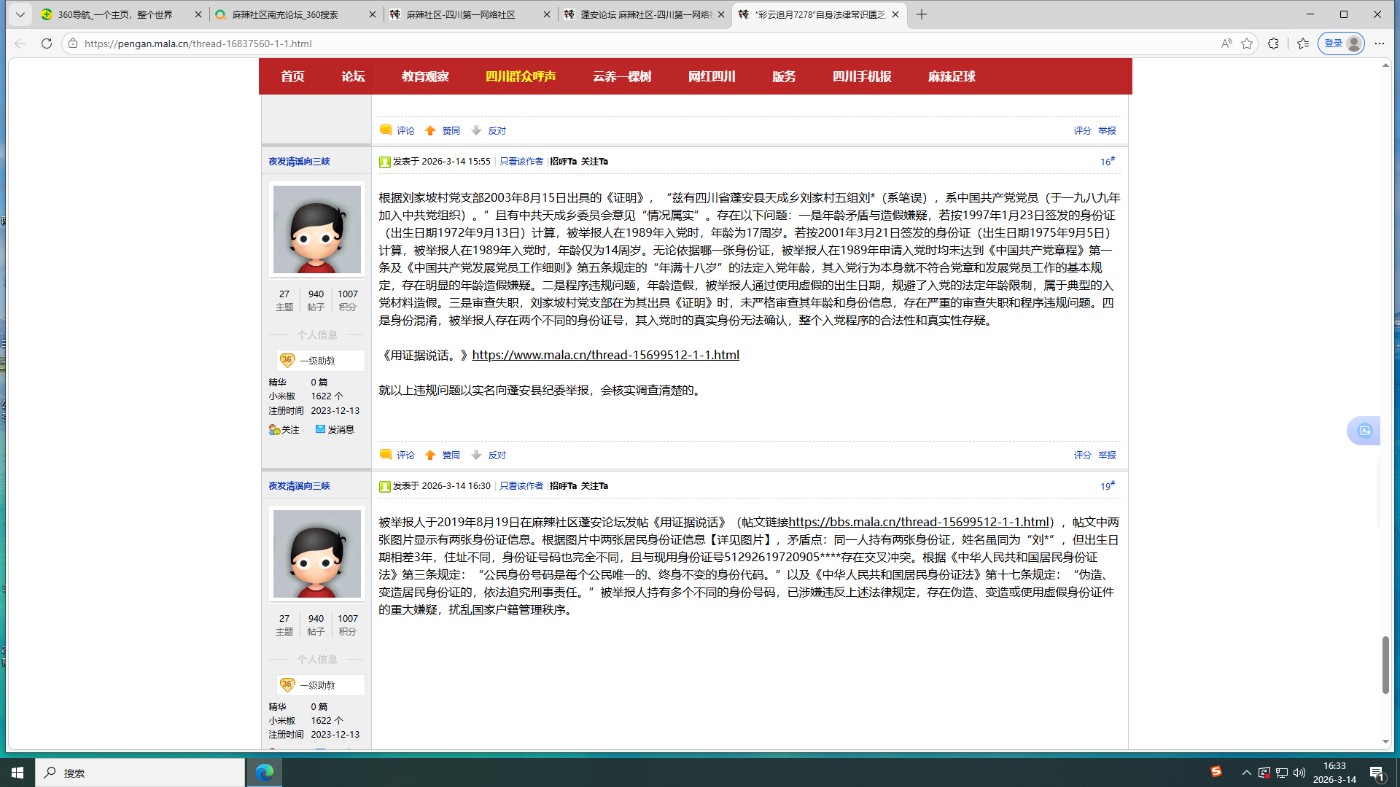Click the floating blue side widget icon
This screenshot has width=1400, height=787.
click(x=1365, y=431)
